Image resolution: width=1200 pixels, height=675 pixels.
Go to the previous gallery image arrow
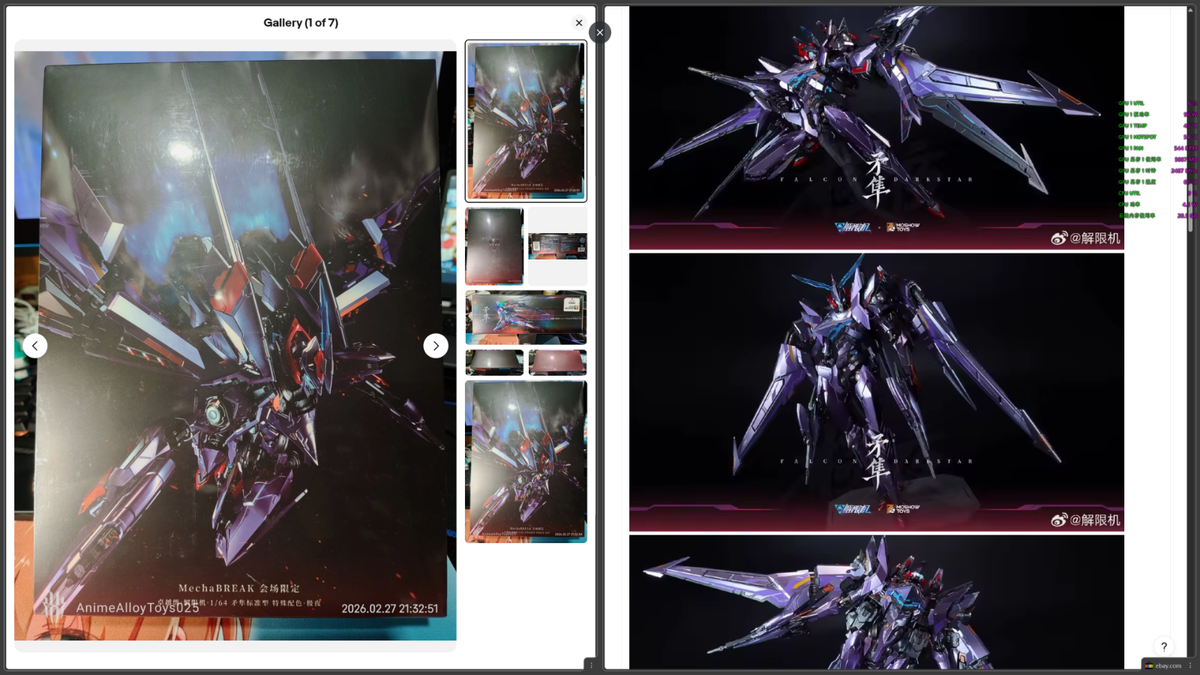point(35,346)
